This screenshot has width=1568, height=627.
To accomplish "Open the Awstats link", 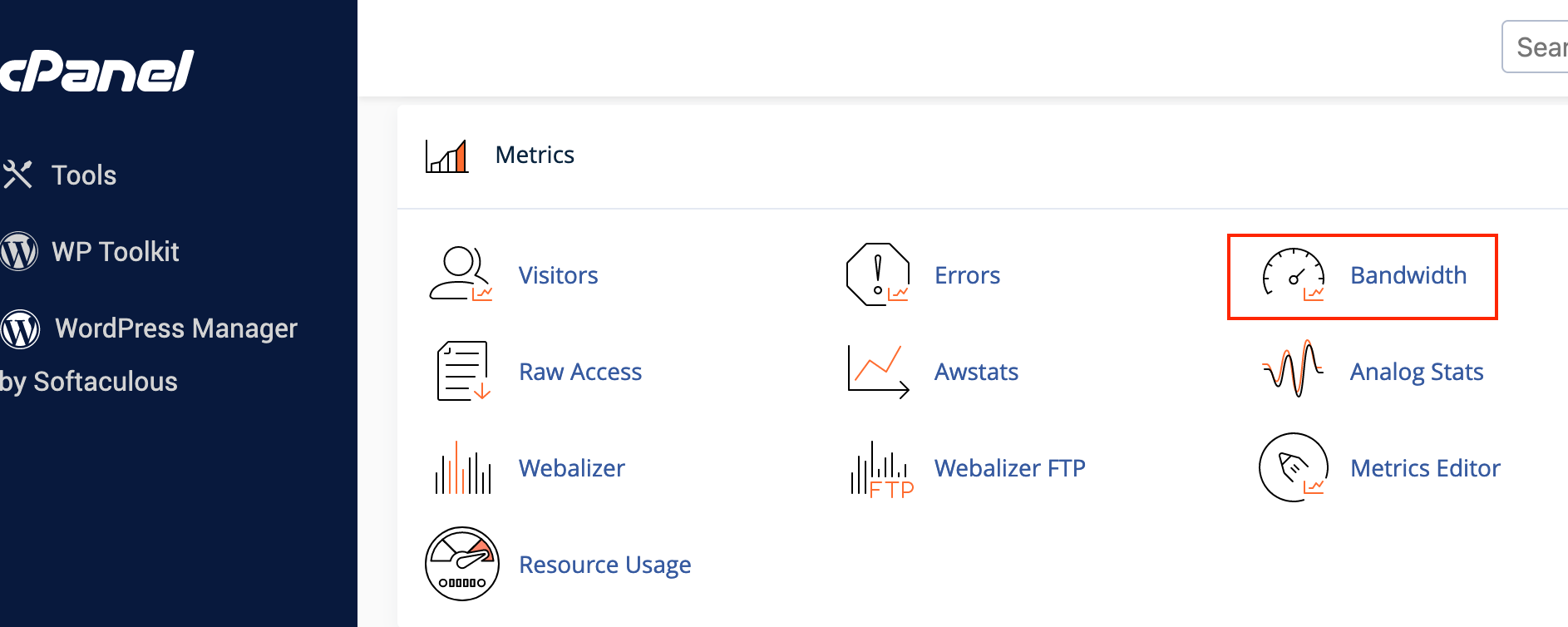I will click(976, 372).
